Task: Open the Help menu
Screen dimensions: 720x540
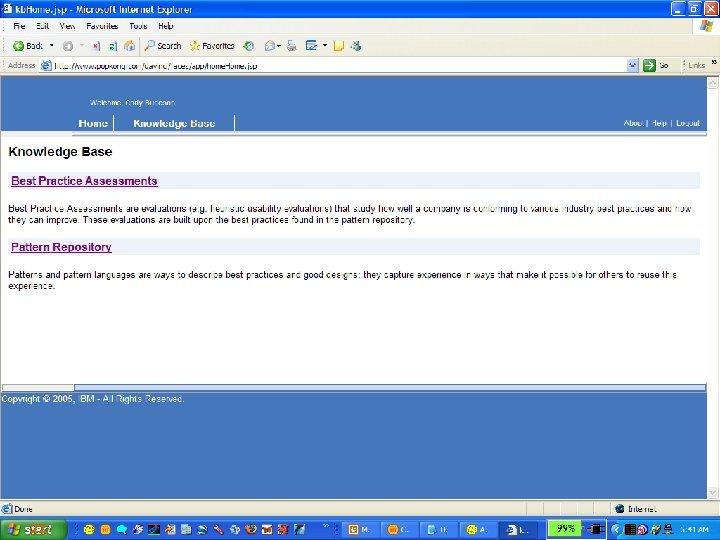Action: coord(165,26)
